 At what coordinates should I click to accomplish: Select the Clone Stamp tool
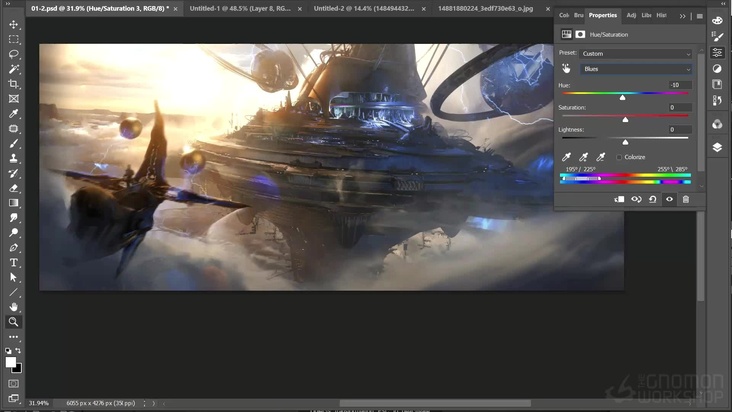[x=14, y=159]
